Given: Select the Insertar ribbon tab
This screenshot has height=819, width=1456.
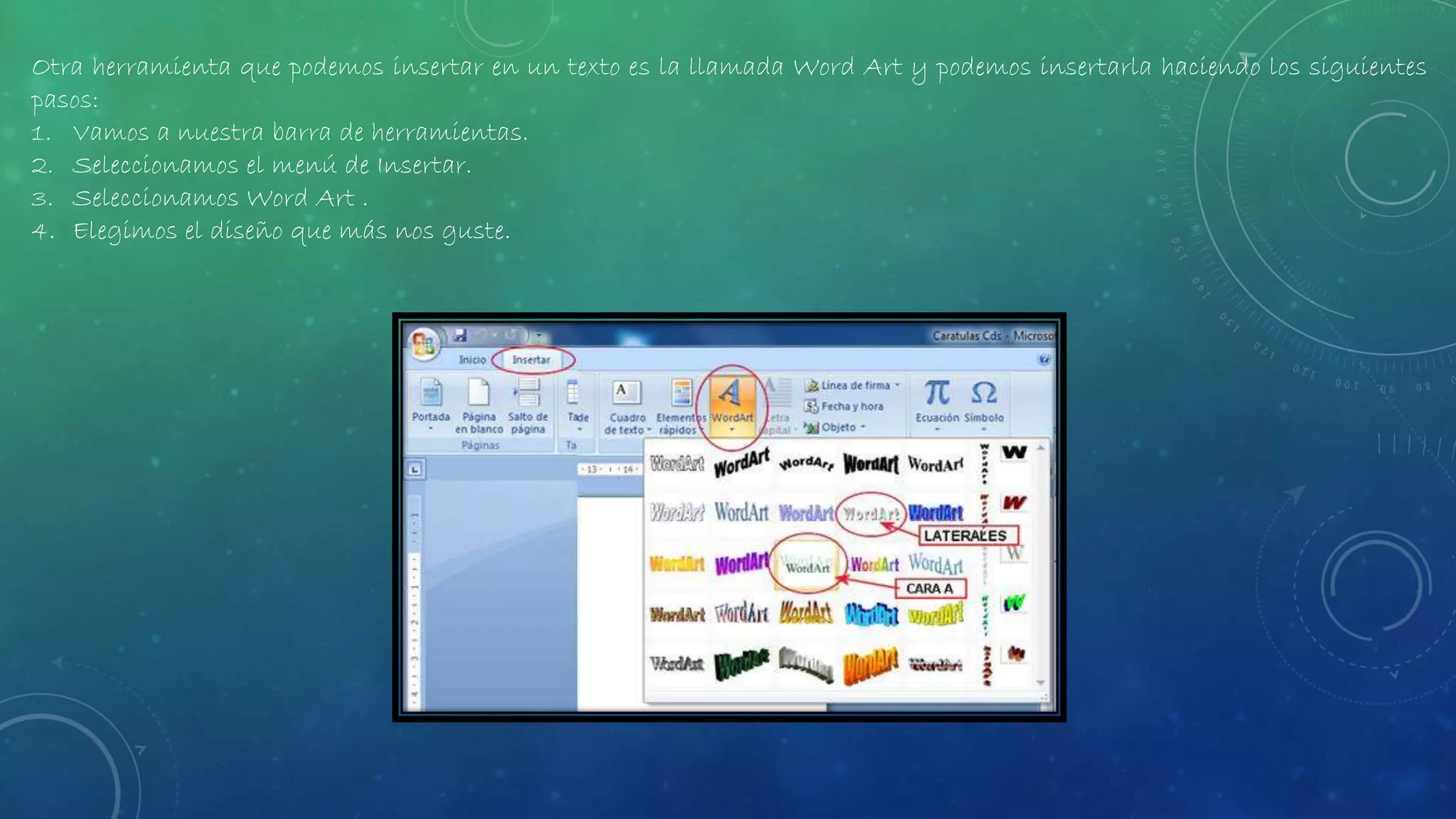Looking at the screenshot, I should (x=531, y=360).
